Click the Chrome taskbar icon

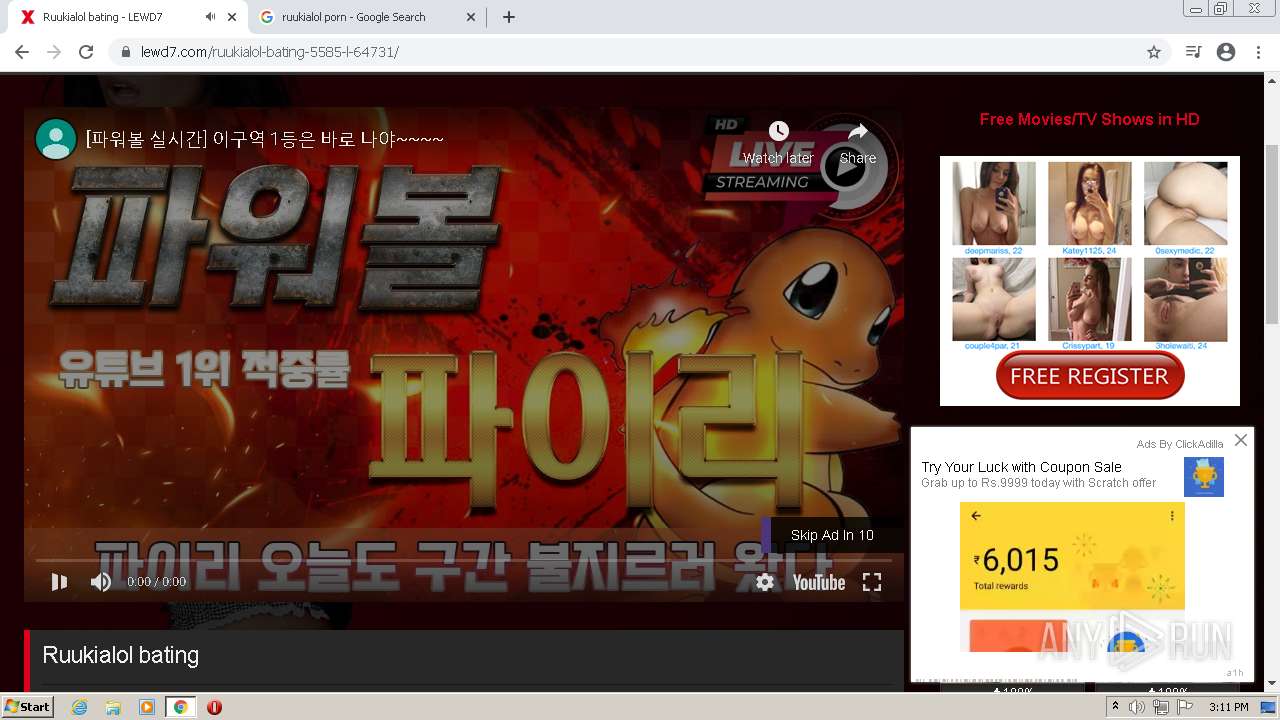click(x=180, y=707)
